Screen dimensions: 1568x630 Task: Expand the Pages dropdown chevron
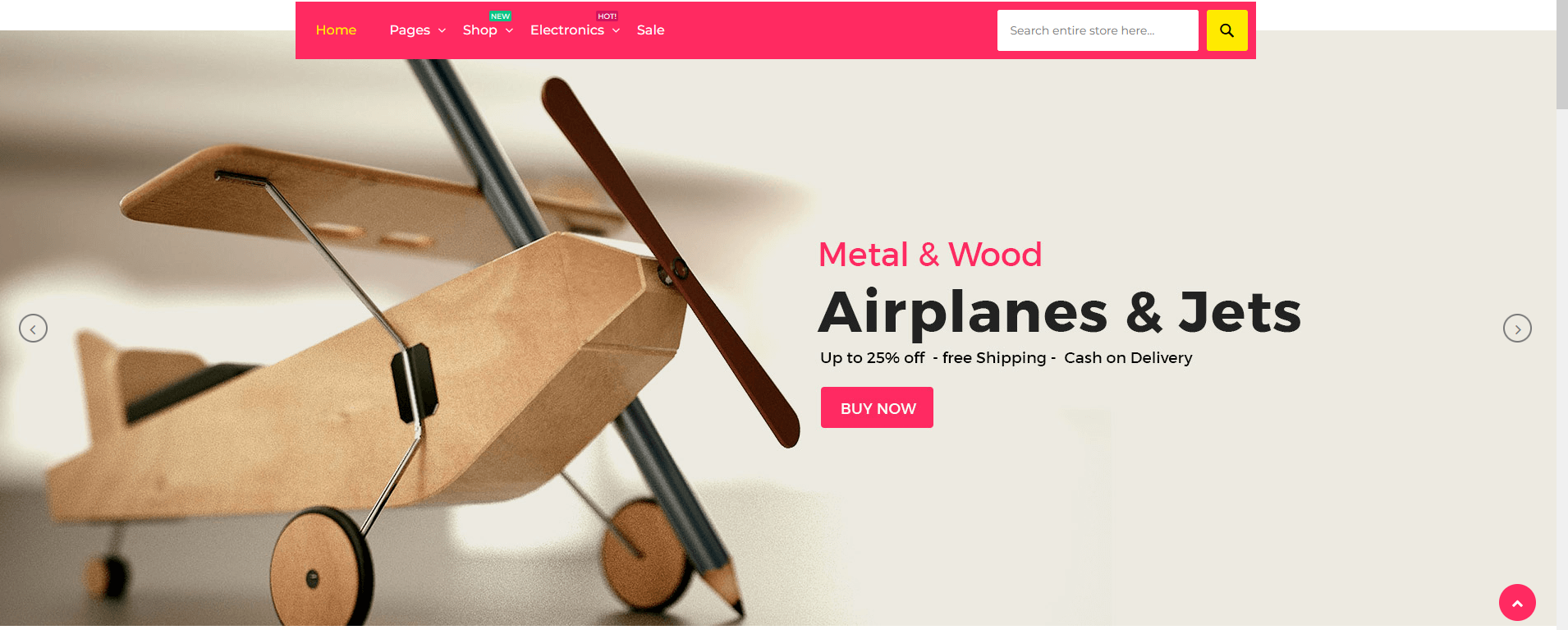pyautogui.click(x=442, y=30)
